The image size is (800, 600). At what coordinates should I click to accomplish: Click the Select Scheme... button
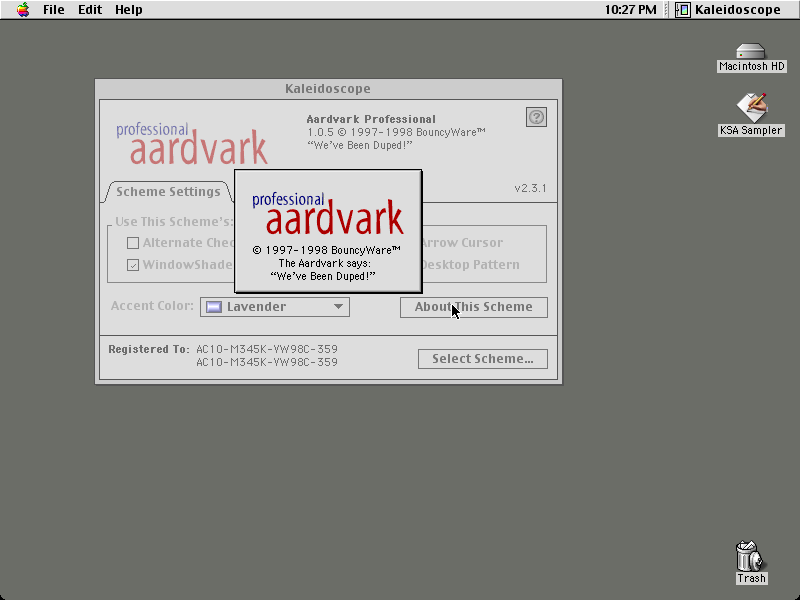(483, 359)
